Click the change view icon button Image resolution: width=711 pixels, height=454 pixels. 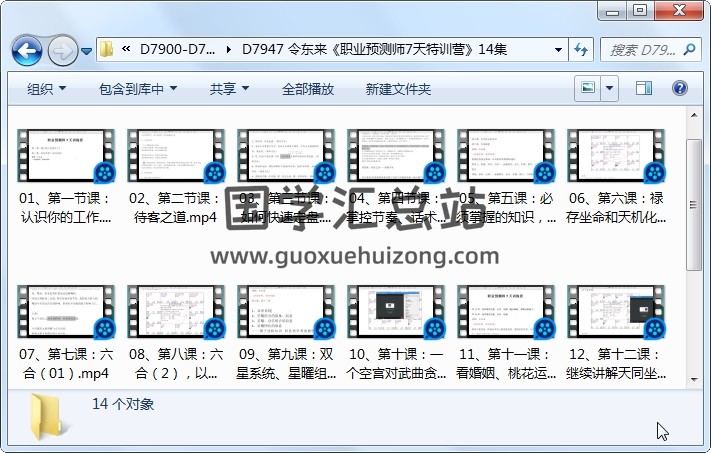[589, 89]
